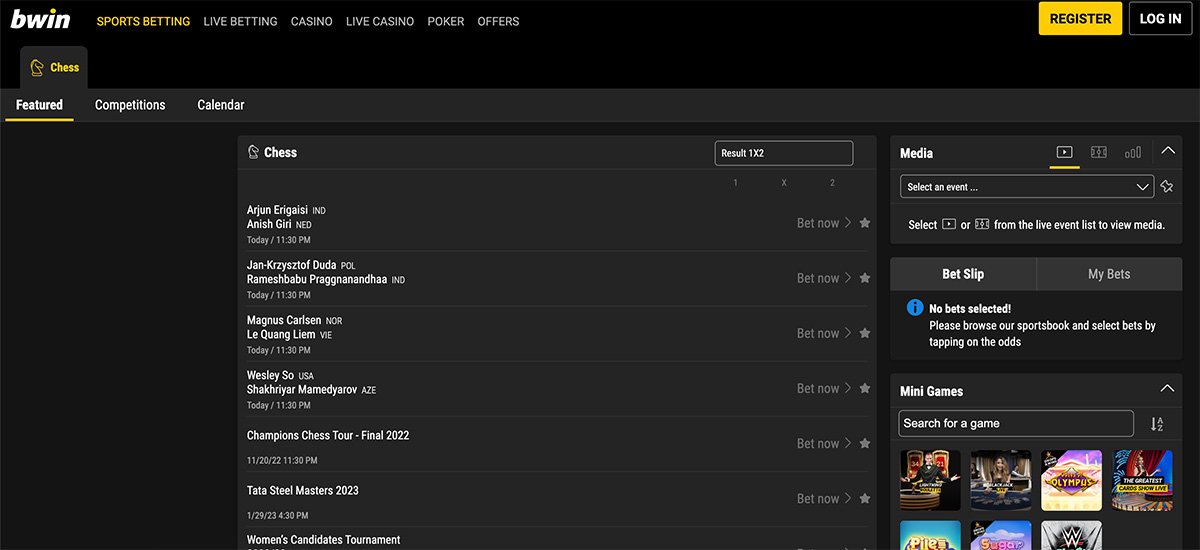The image size is (1200, 550).
Task: Favorite the Carlsen vs Le Quang Liem match
Action: coord(865,333)
